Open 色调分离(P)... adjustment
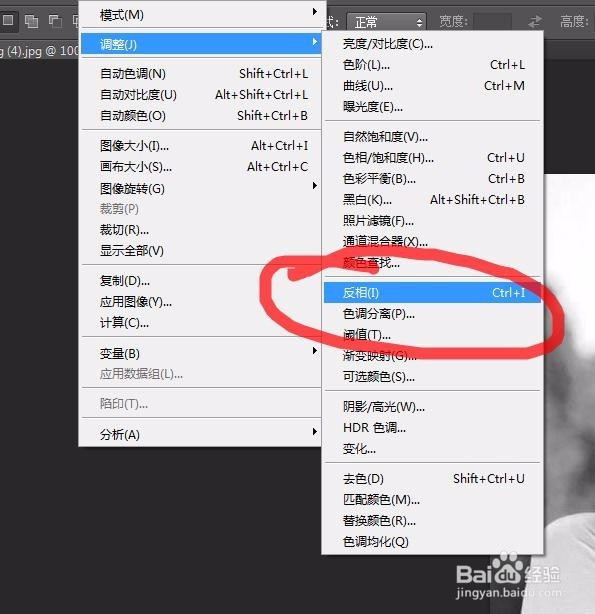Viewport: 595px width, 614px height. click(432, 314)
